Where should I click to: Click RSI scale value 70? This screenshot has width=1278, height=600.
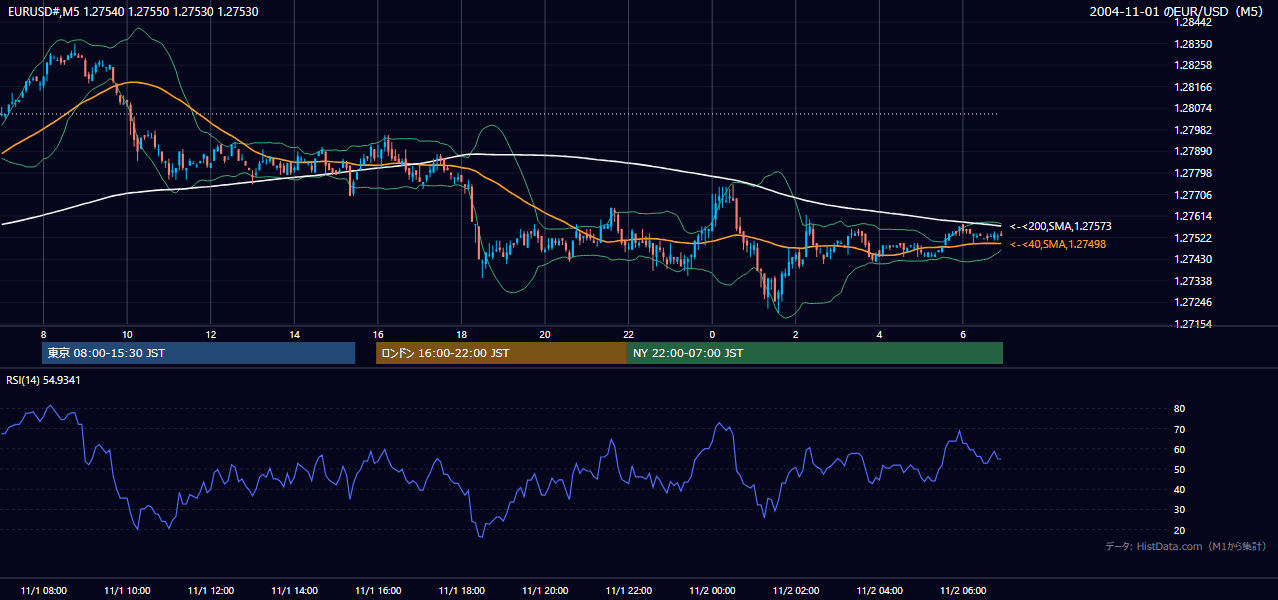coord(1179,429)
